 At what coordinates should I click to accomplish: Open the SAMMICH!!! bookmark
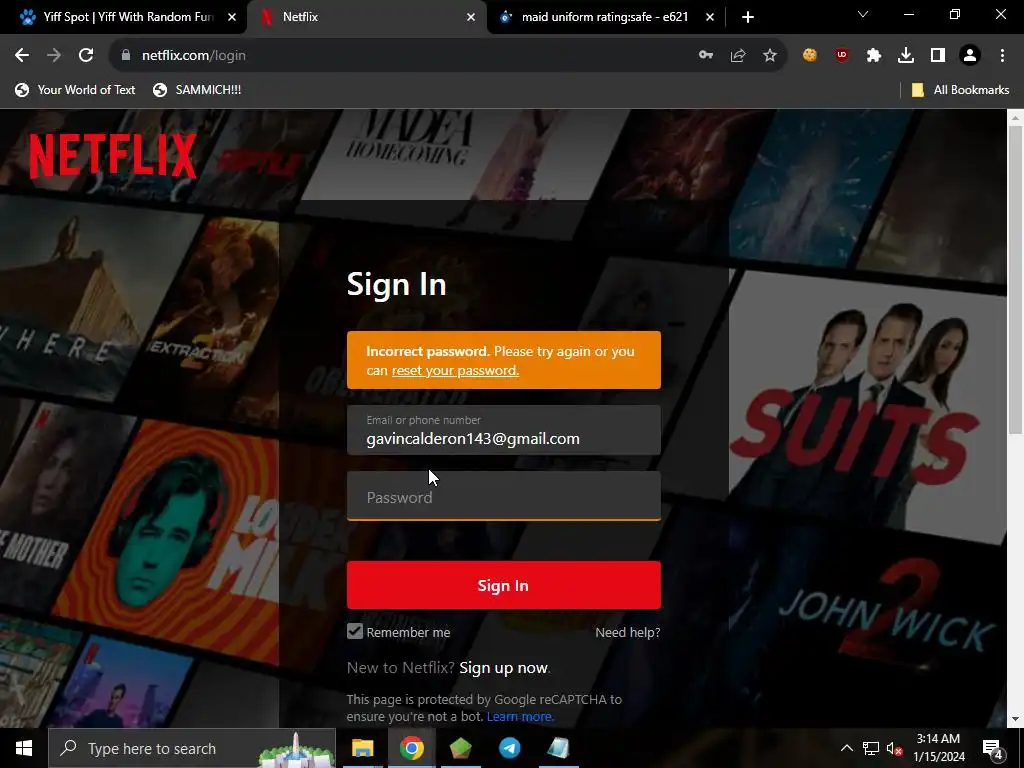(197, 90)
